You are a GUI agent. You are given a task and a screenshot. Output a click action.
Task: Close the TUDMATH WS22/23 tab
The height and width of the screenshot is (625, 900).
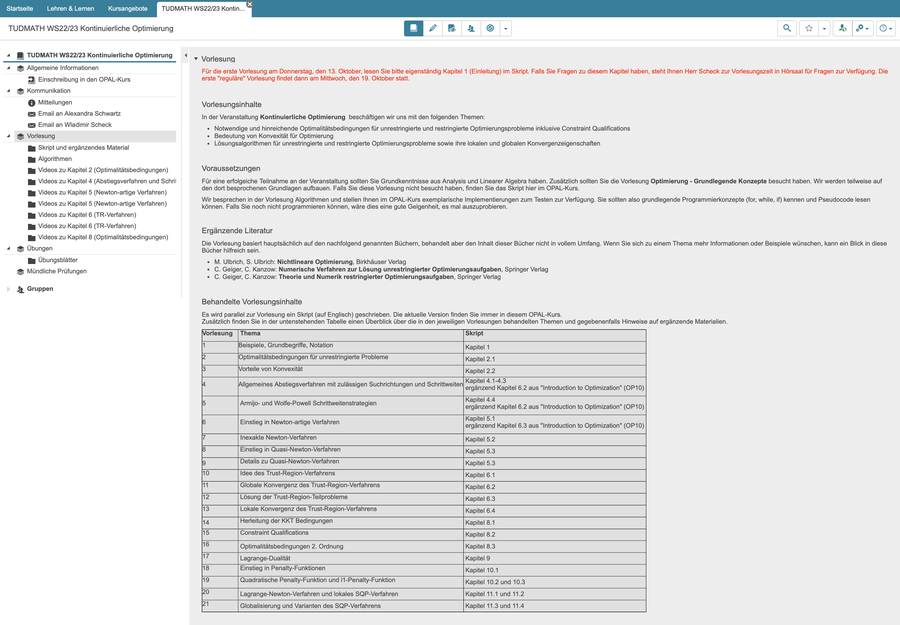point(249,4)
